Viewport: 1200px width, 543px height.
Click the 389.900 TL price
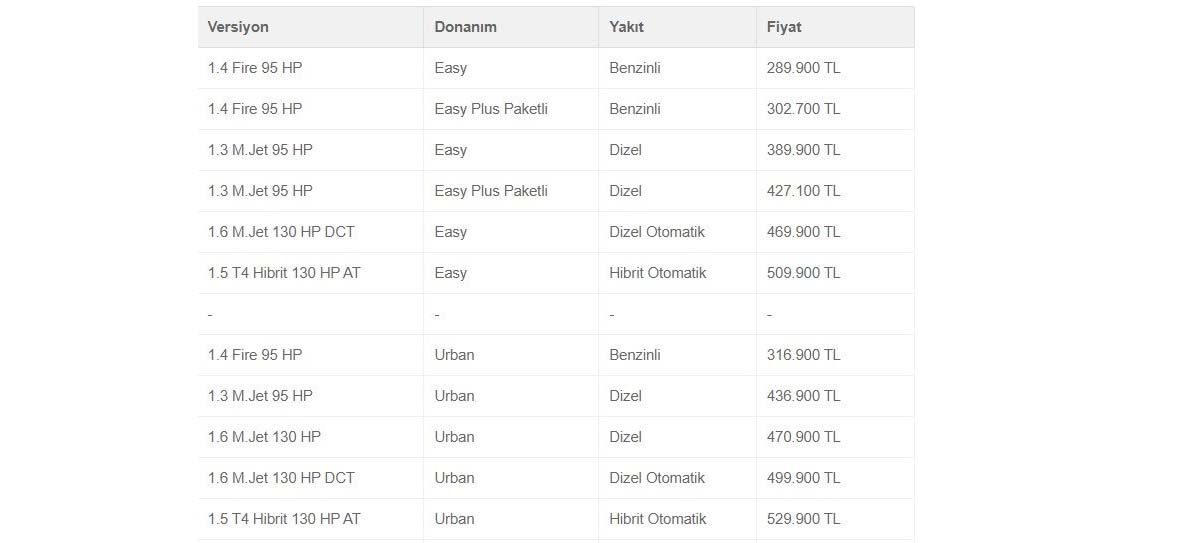click(x=803, y=150)
